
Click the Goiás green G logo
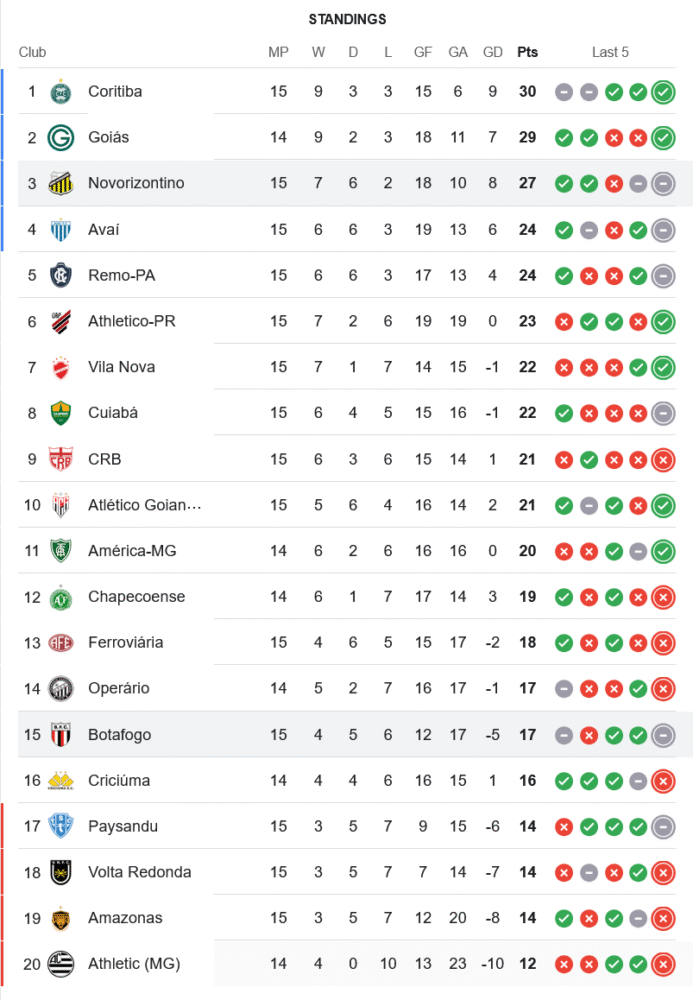pyautogui.click(x=61, y=138)
